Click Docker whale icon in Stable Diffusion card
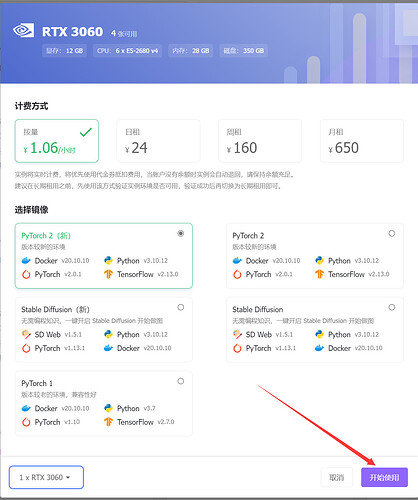418x500 pixels. tap(319, 348)
